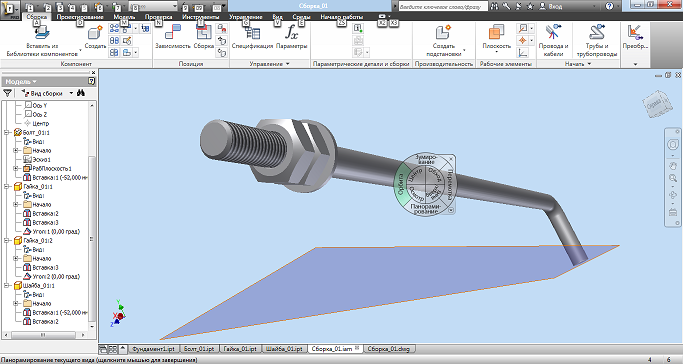The width and height of the screenshot is (683, 364).
Task: Click the Вход sign-in button
Action: point(551,6)
